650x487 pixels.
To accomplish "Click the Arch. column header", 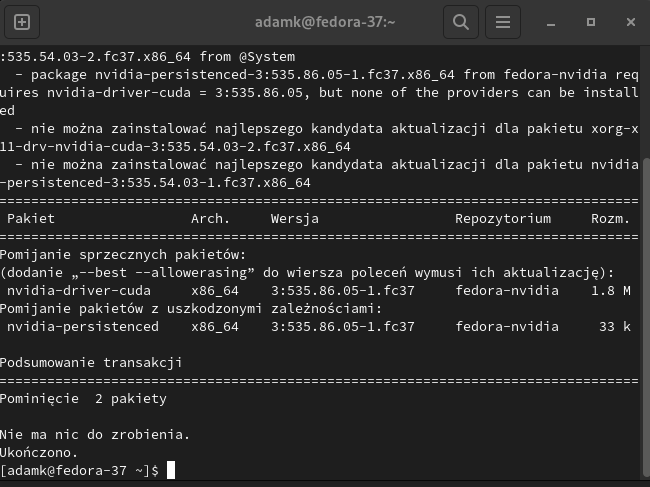I will [x=210, y=218].
